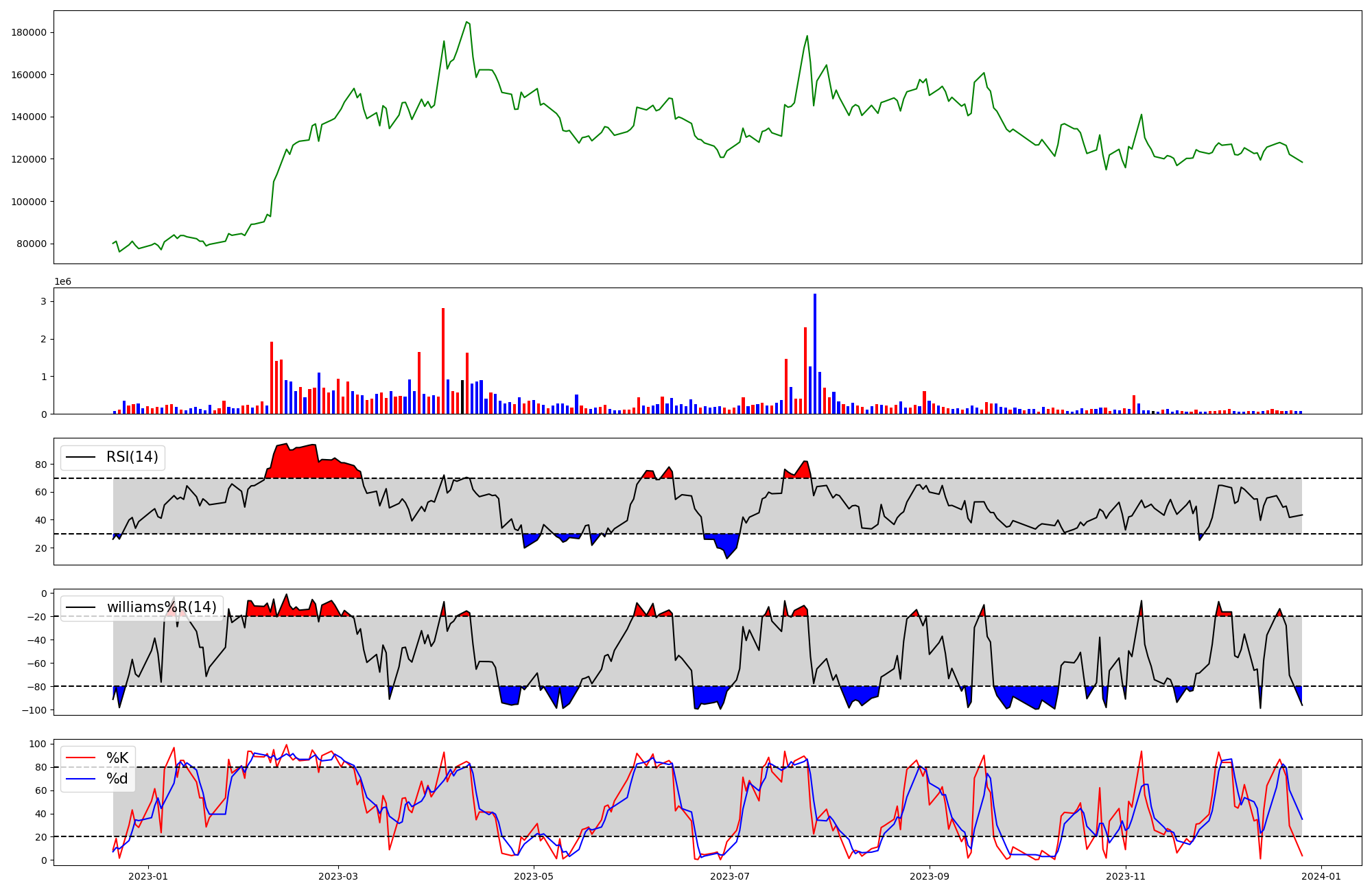Click the black volume bar
1372x892 pixels.
[x=462, y=397]
